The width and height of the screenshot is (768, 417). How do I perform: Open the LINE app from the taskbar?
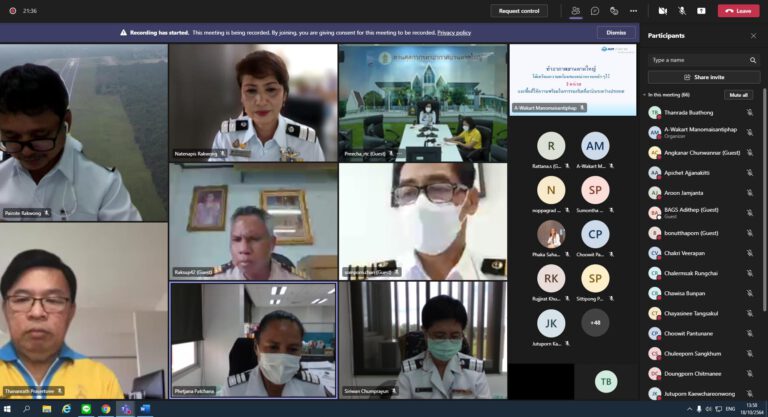(x=86, y=409)
